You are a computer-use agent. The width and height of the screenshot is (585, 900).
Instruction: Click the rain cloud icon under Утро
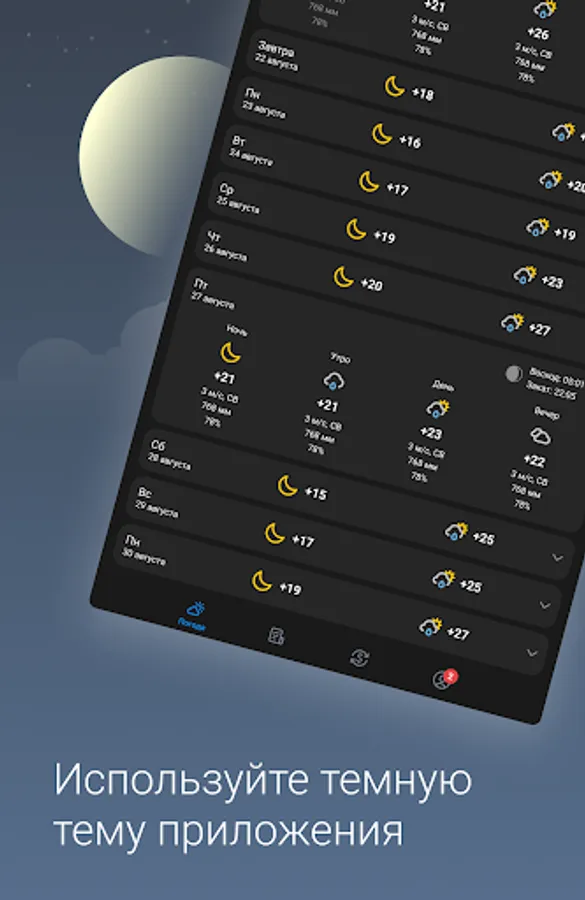(334, 381)
